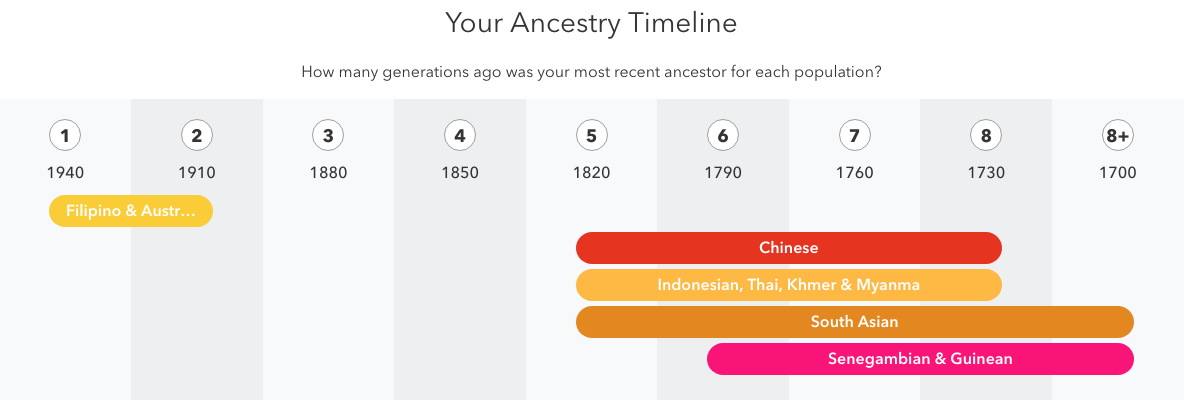Select the generation 2 circle marker
1195x413 pixels.
click(x=197, y=136)
